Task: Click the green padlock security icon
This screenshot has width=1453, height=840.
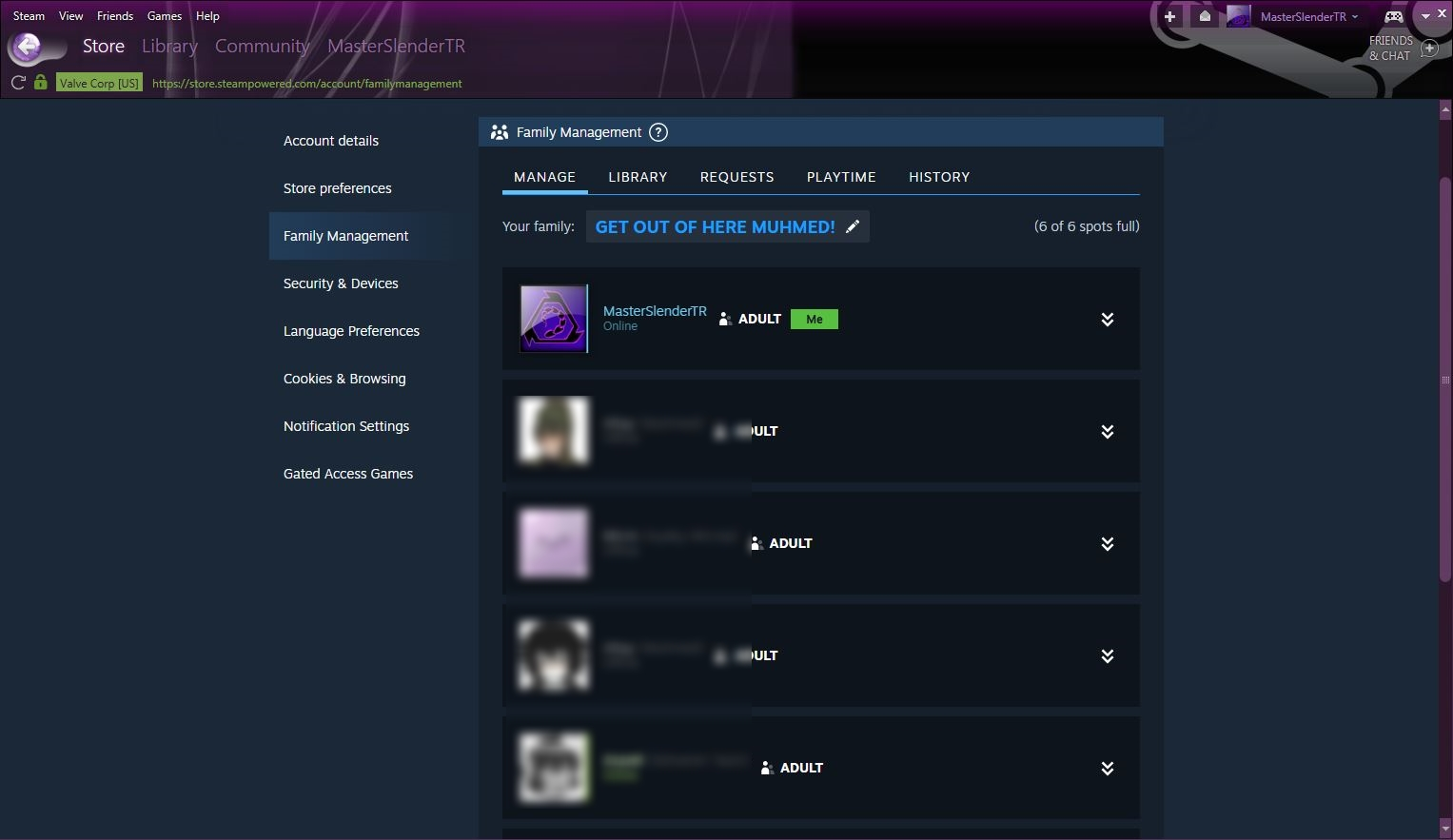Action: pos(41,82)
